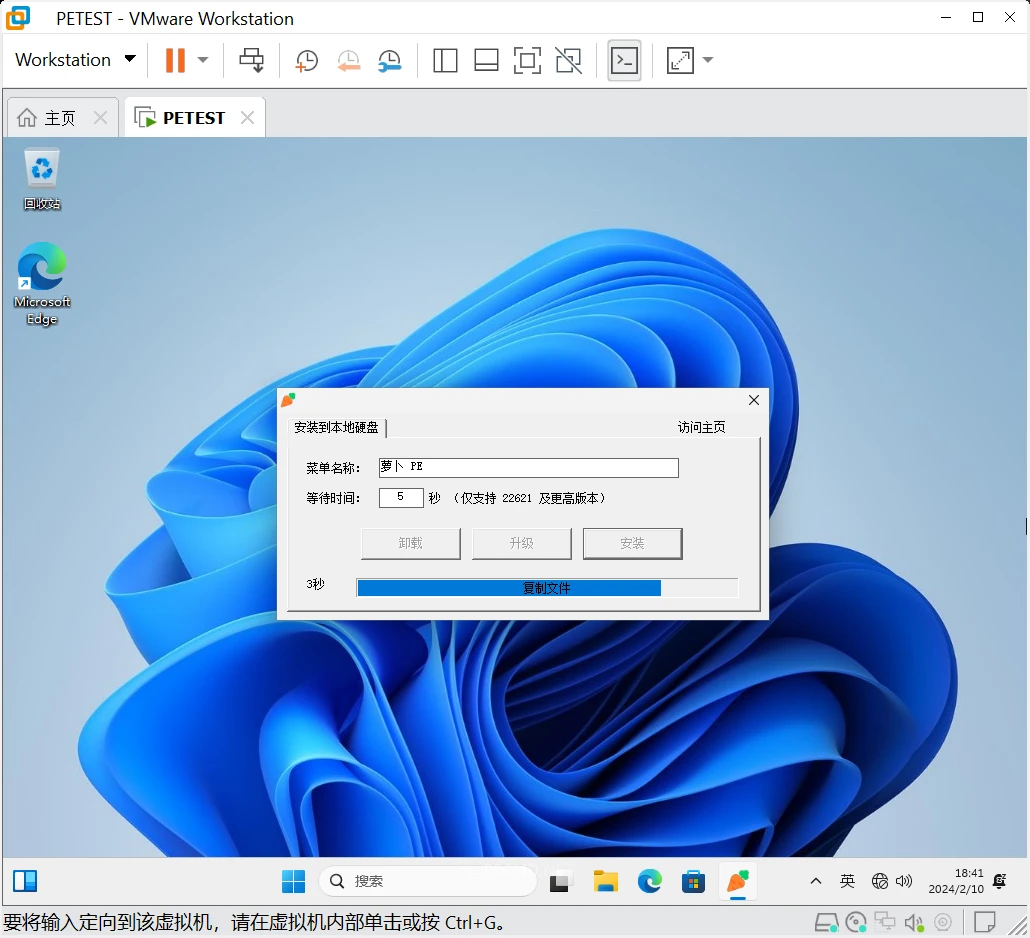Toggle the thumbnail bar view

click(486, 60)
